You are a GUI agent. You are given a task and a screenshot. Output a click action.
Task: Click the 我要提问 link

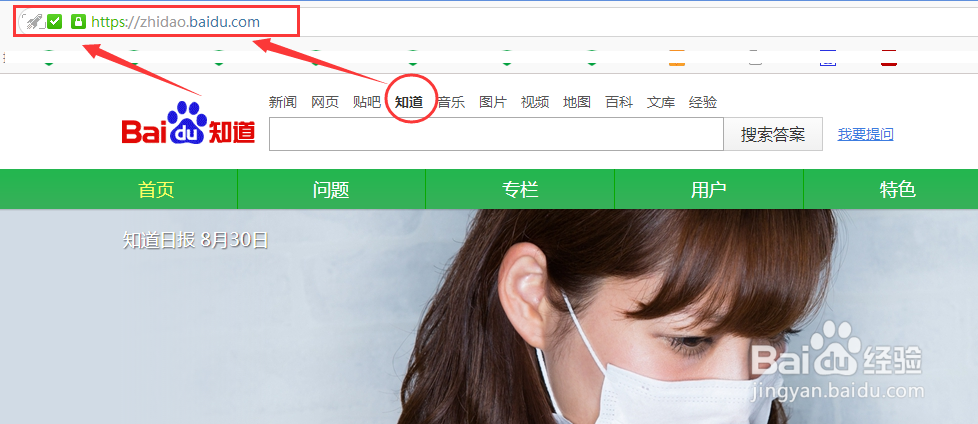point(865,134)
